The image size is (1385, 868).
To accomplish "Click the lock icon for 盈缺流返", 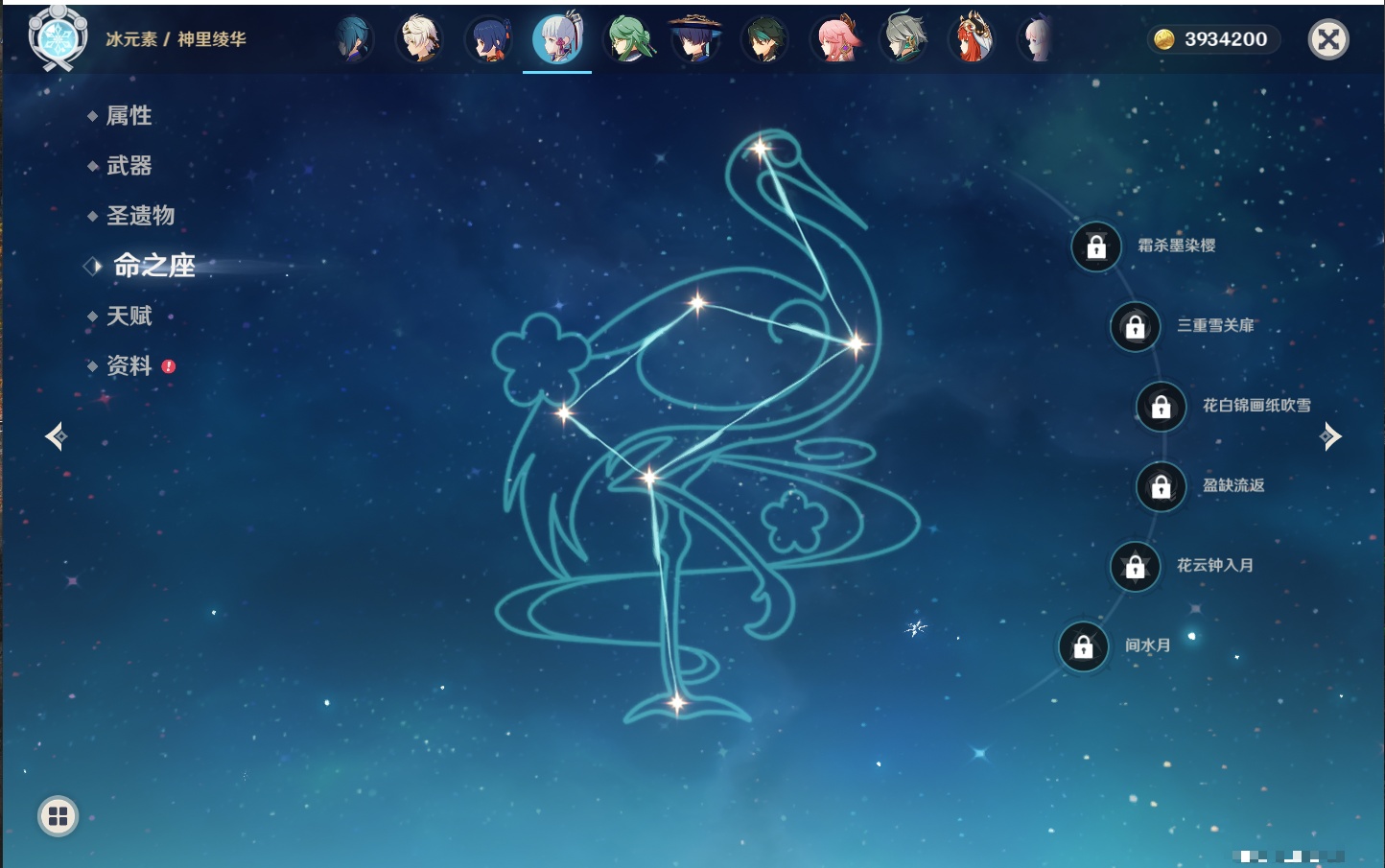I will tap(1161, 486).
